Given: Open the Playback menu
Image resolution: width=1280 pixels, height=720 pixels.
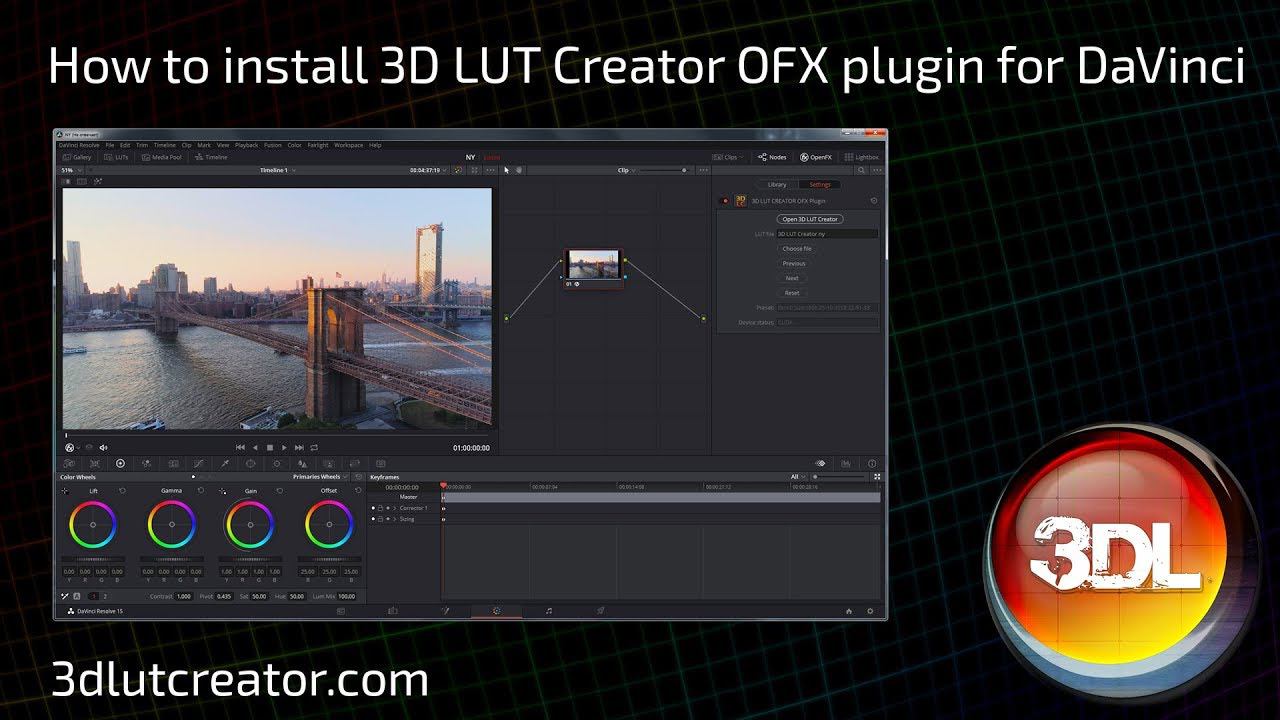Looking at the screenshot, I should click(x=246, y=145).
